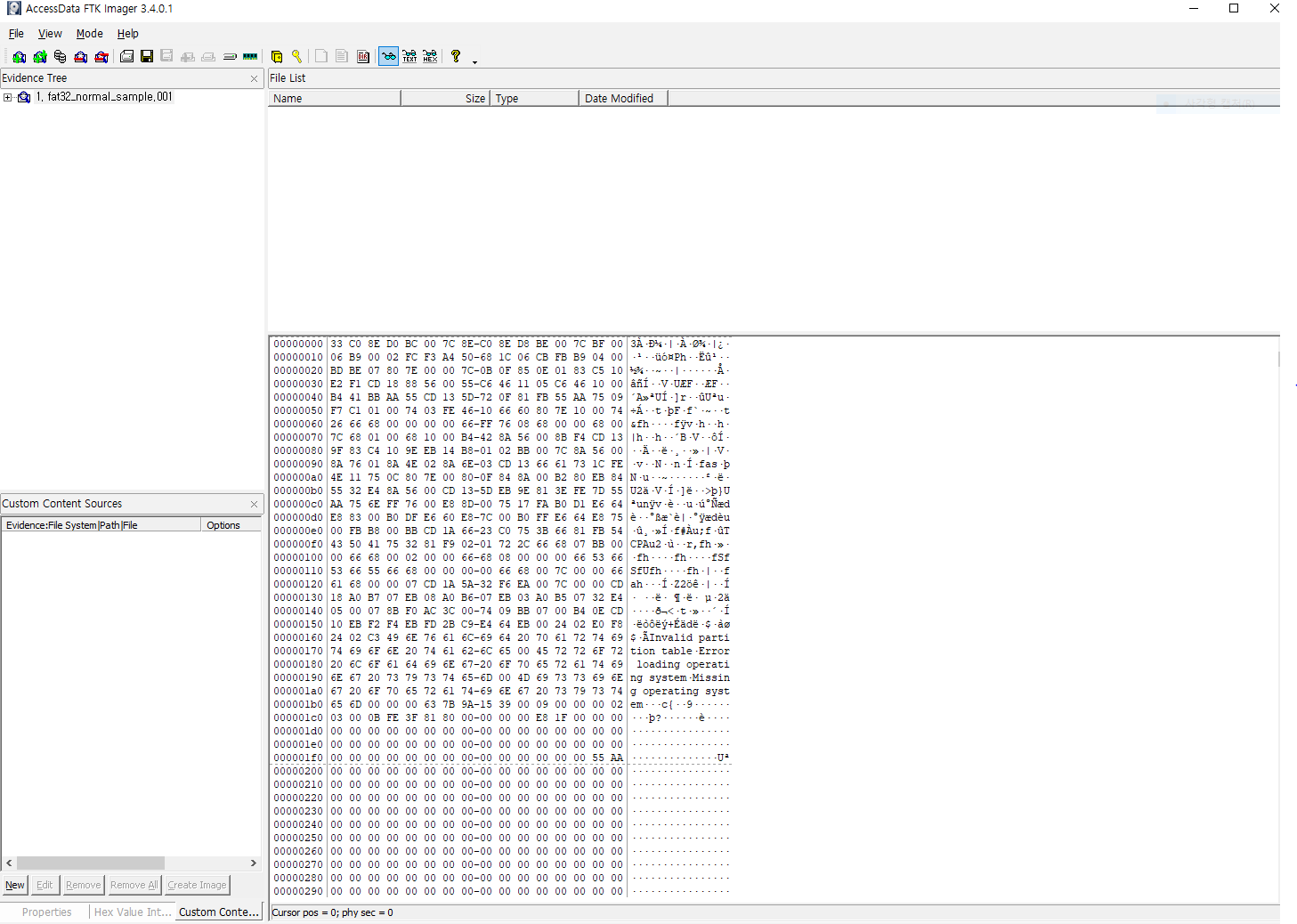Click the yellow question mark Help icon
Viewport: 1297px width, 924px height.
[456, 56]
